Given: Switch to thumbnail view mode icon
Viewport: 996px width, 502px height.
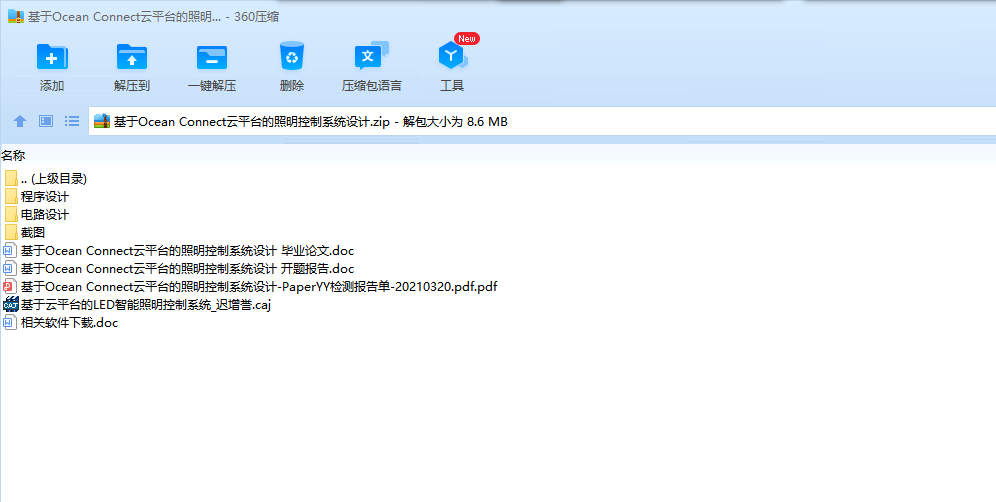Looking at the screenshot, I should tap(46, 121).
